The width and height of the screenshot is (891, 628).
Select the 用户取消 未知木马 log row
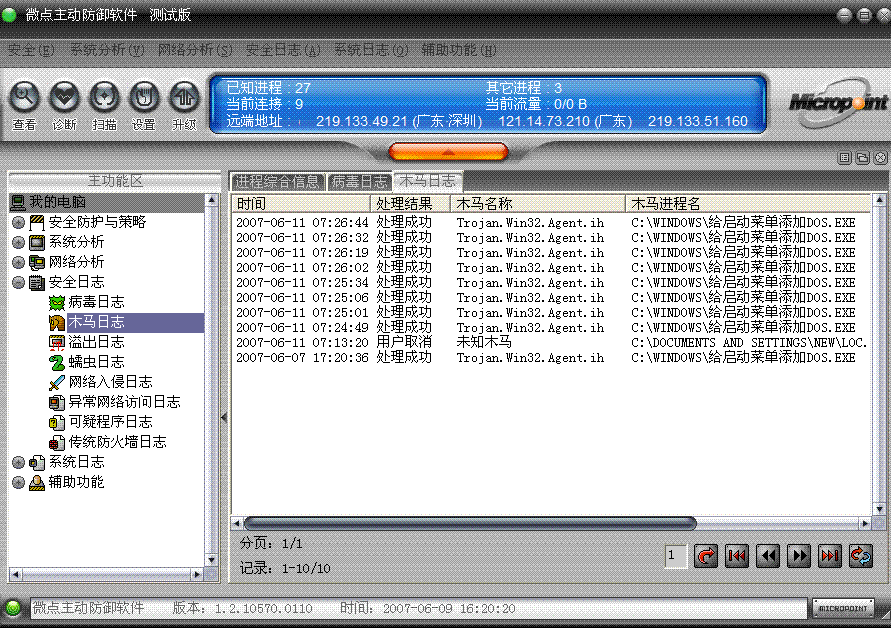click(x=551, y=342)
